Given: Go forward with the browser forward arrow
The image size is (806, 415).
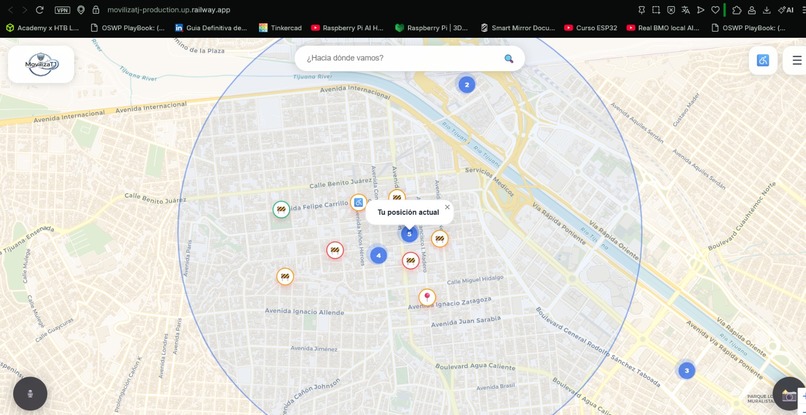Looking at the screenshot, I should 24,10.
